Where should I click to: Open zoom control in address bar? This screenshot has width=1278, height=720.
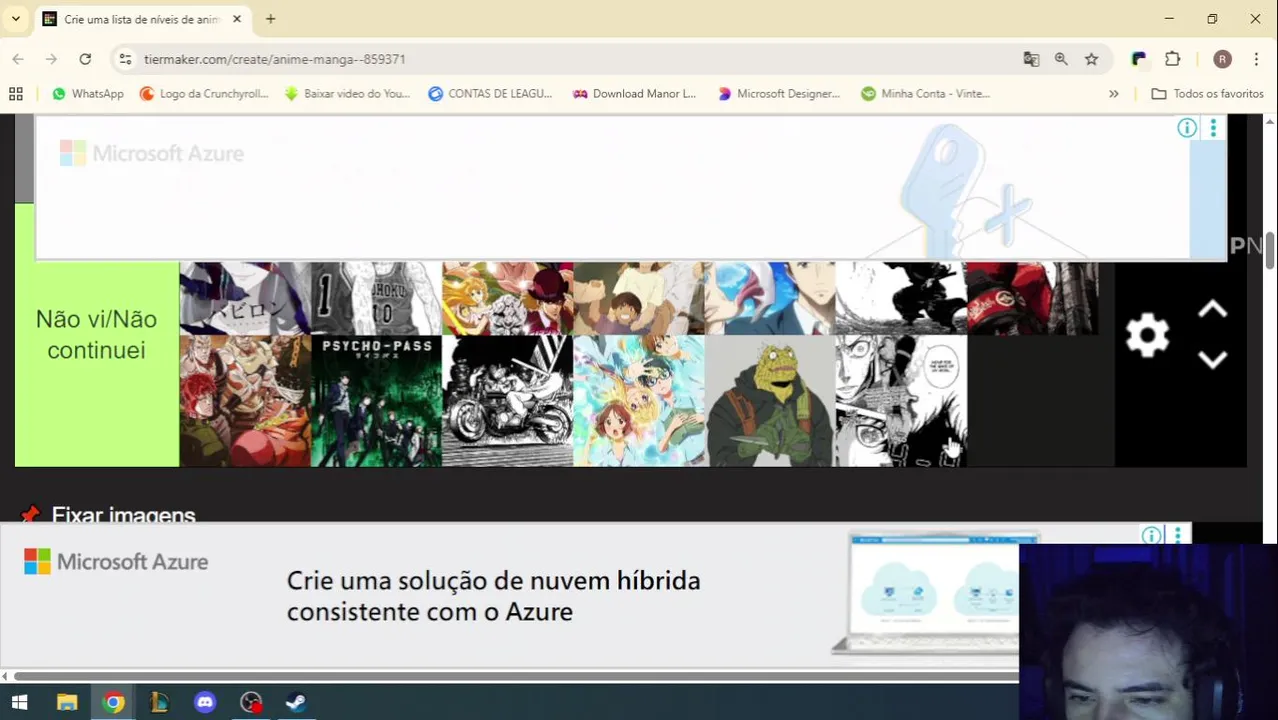point(1061,59)
